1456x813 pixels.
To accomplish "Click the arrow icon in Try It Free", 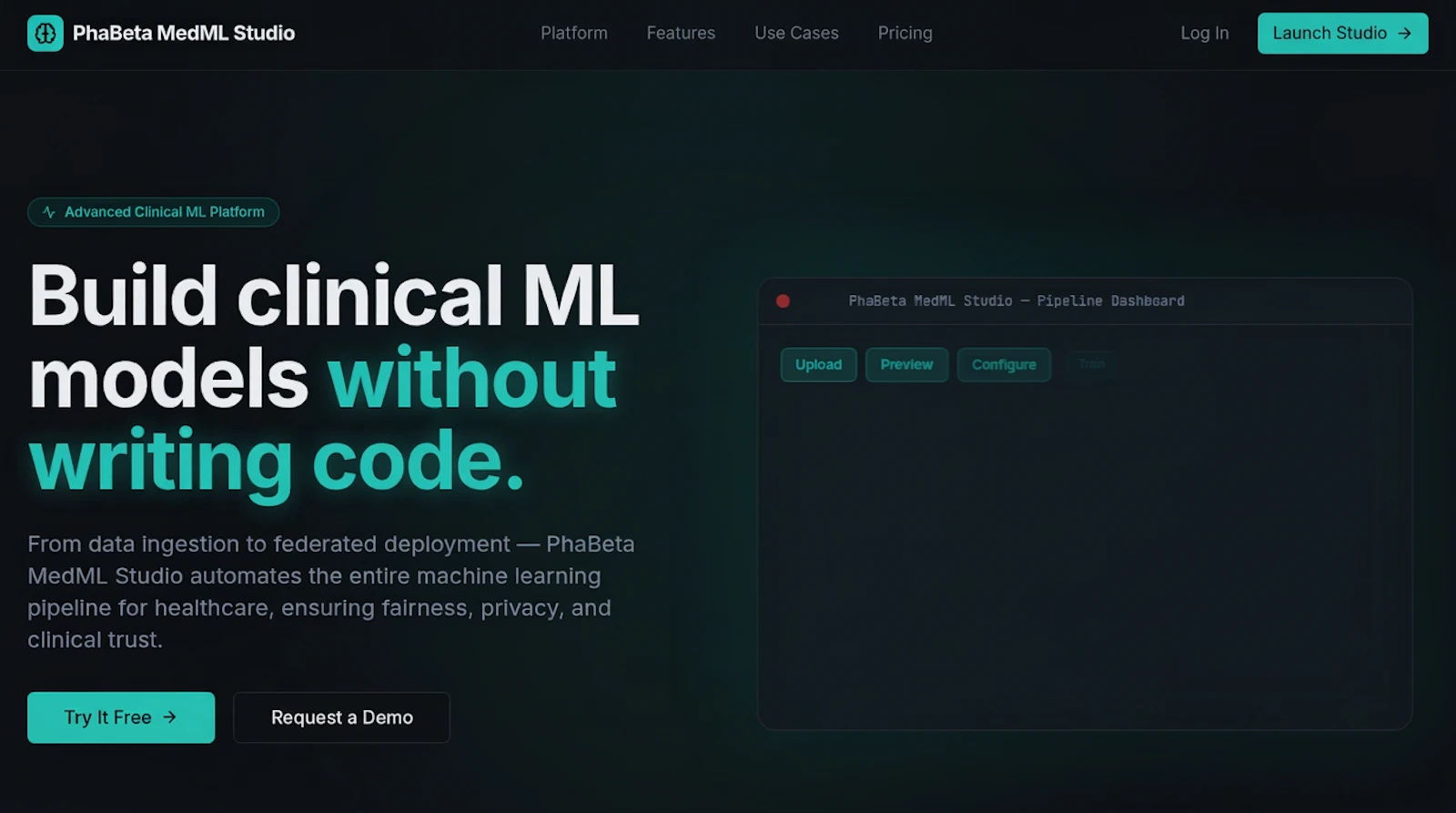I will pyautogui.click(x=169, y=717).
